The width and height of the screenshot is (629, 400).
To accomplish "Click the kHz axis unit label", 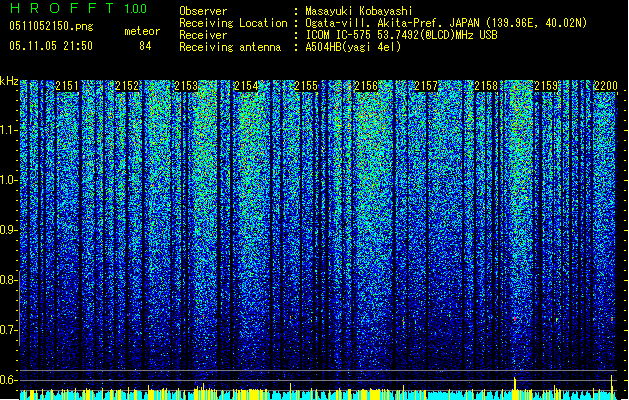I will coord(9,81).
